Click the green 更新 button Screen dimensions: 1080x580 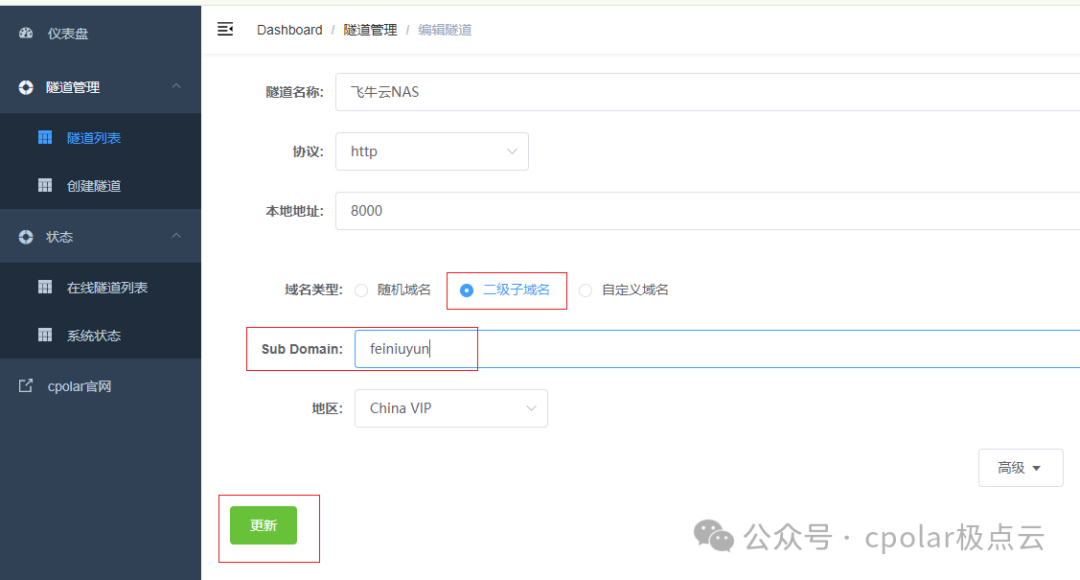[263, 526]
